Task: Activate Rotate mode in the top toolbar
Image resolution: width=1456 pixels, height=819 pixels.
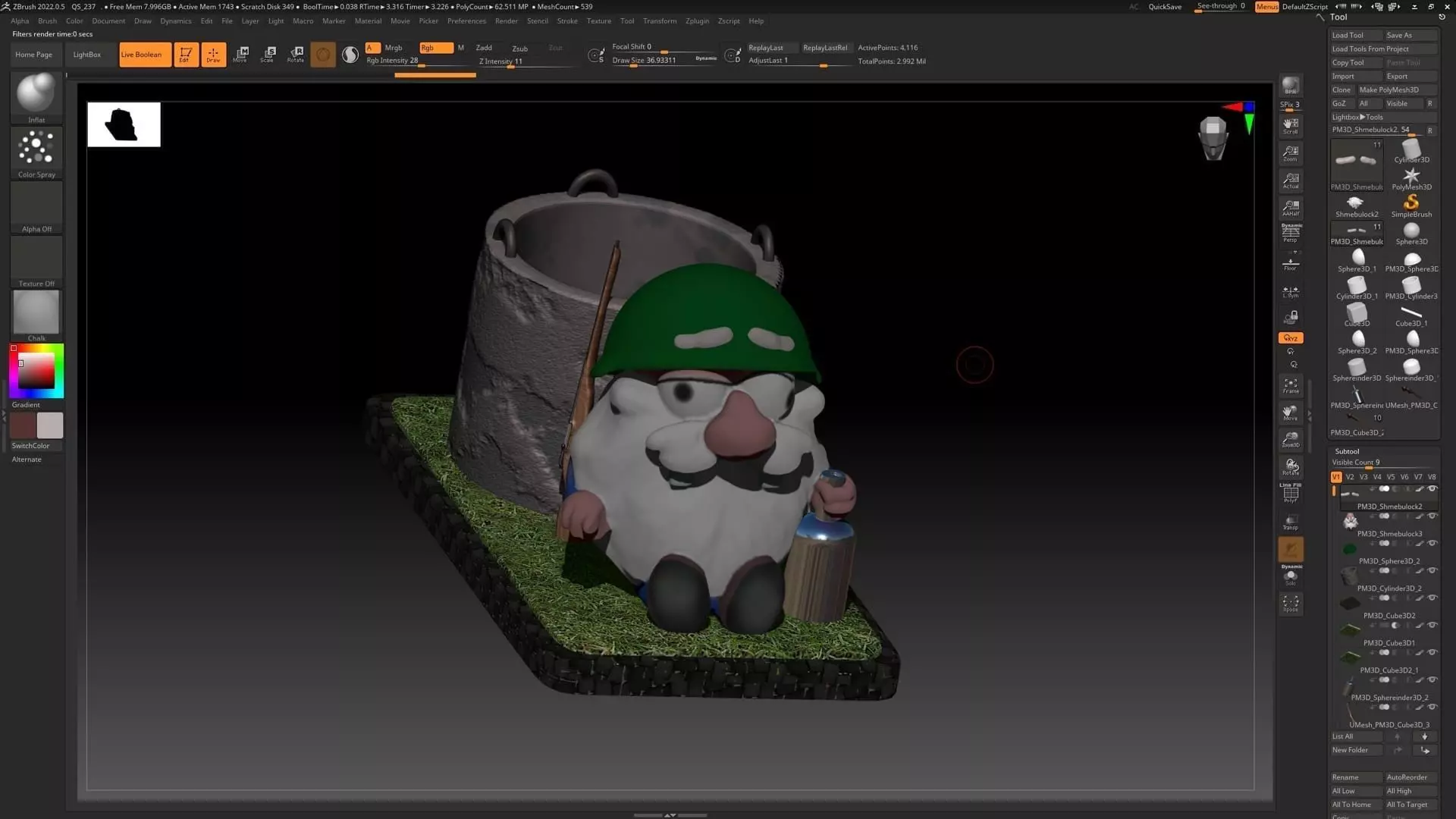Action: click(x=296, y=54)
